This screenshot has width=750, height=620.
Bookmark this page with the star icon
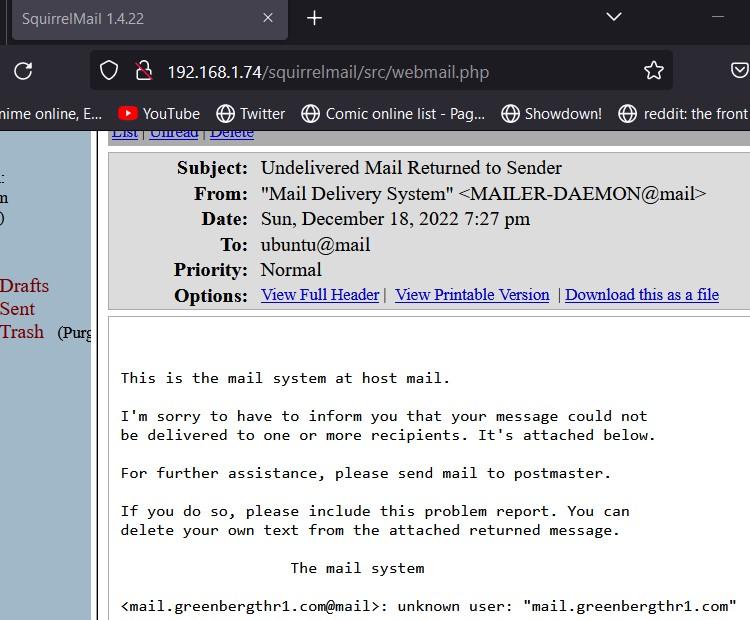tap(653, 71)
